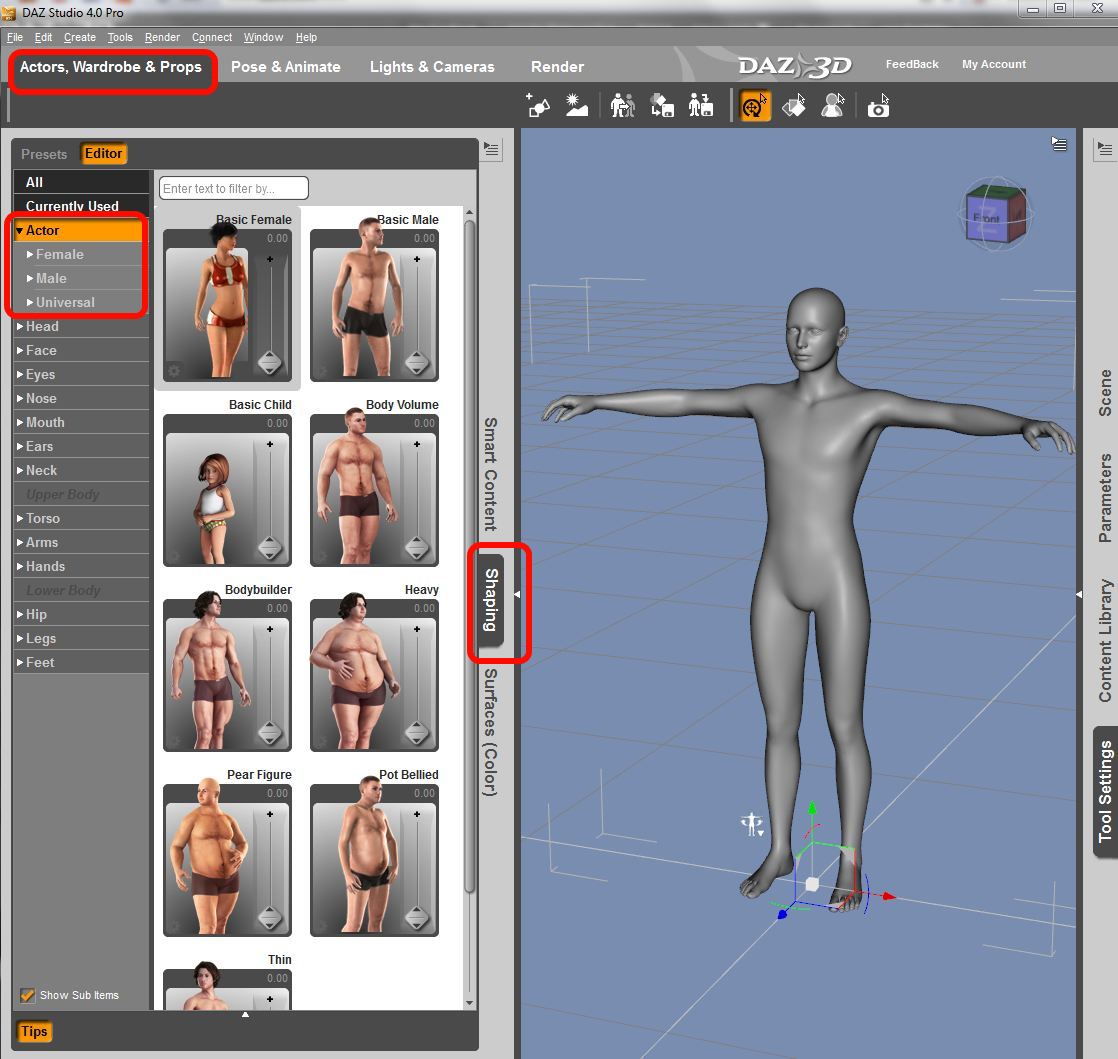The width and height of the screenshot is (1118, 1059).
Task: Open the Window menu
Action: [x=263, y=37]
